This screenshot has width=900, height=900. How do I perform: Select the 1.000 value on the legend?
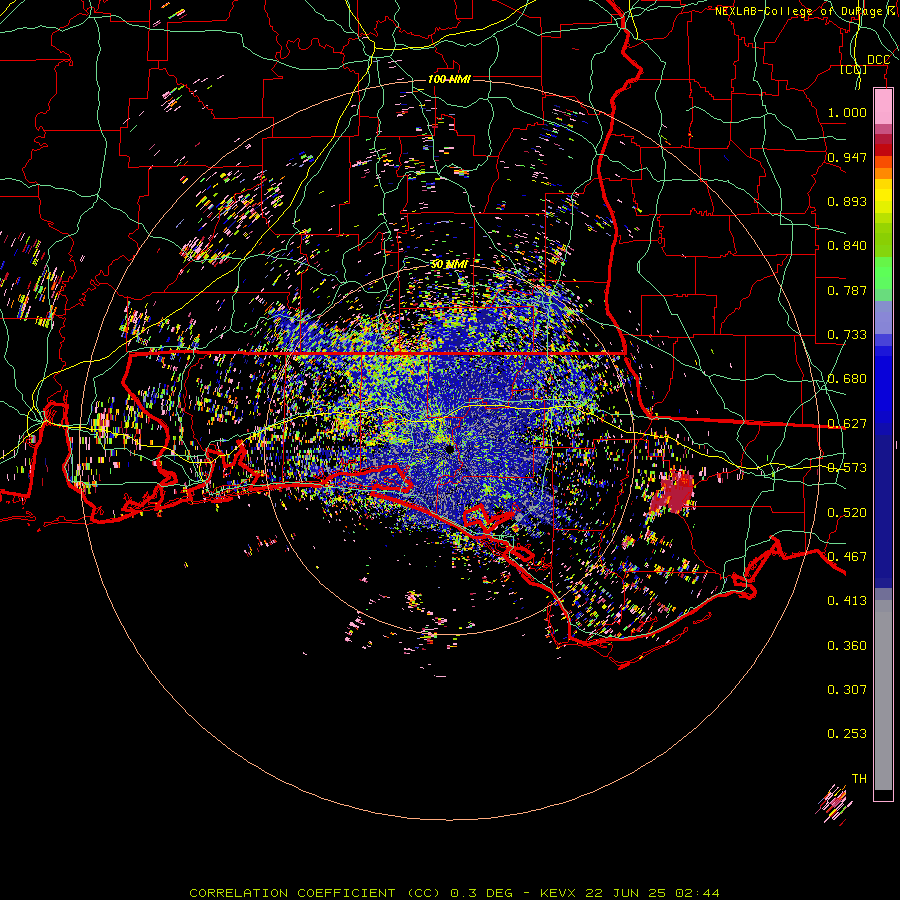(847, 112)
